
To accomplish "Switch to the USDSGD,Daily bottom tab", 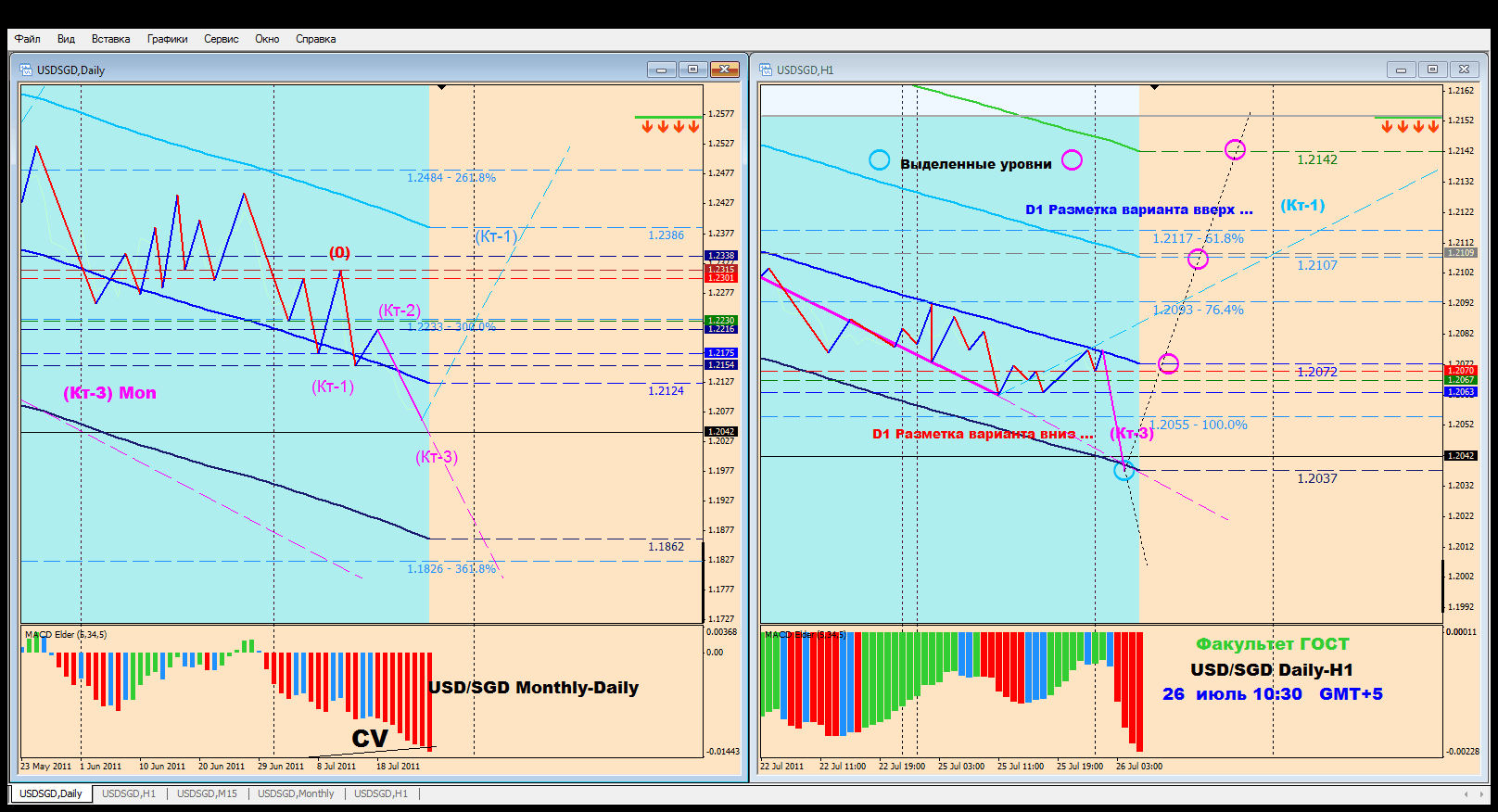I will [x=51, y=793].
